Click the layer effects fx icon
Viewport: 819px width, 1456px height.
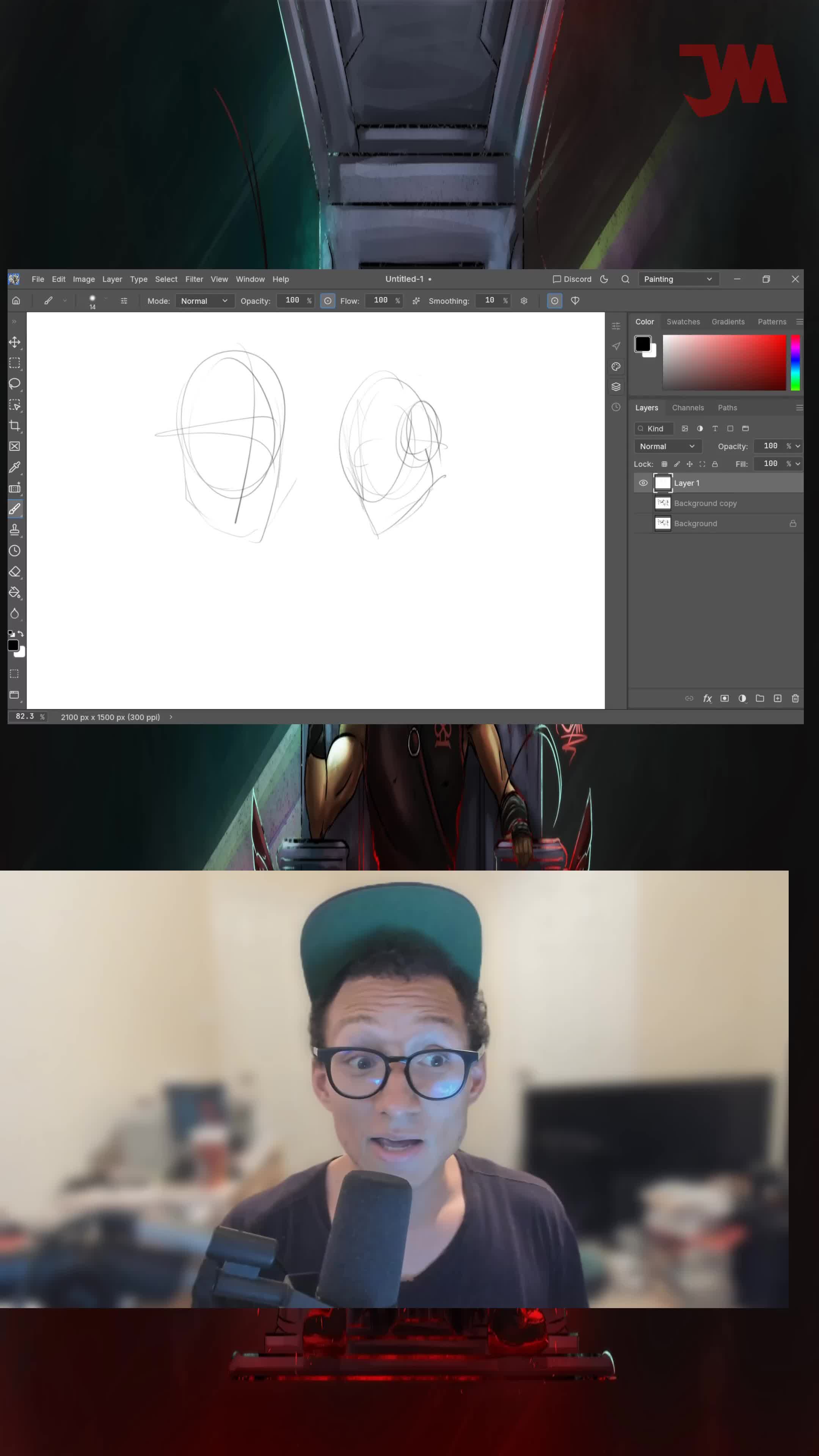pyautogui.click(x=707, y=698)
